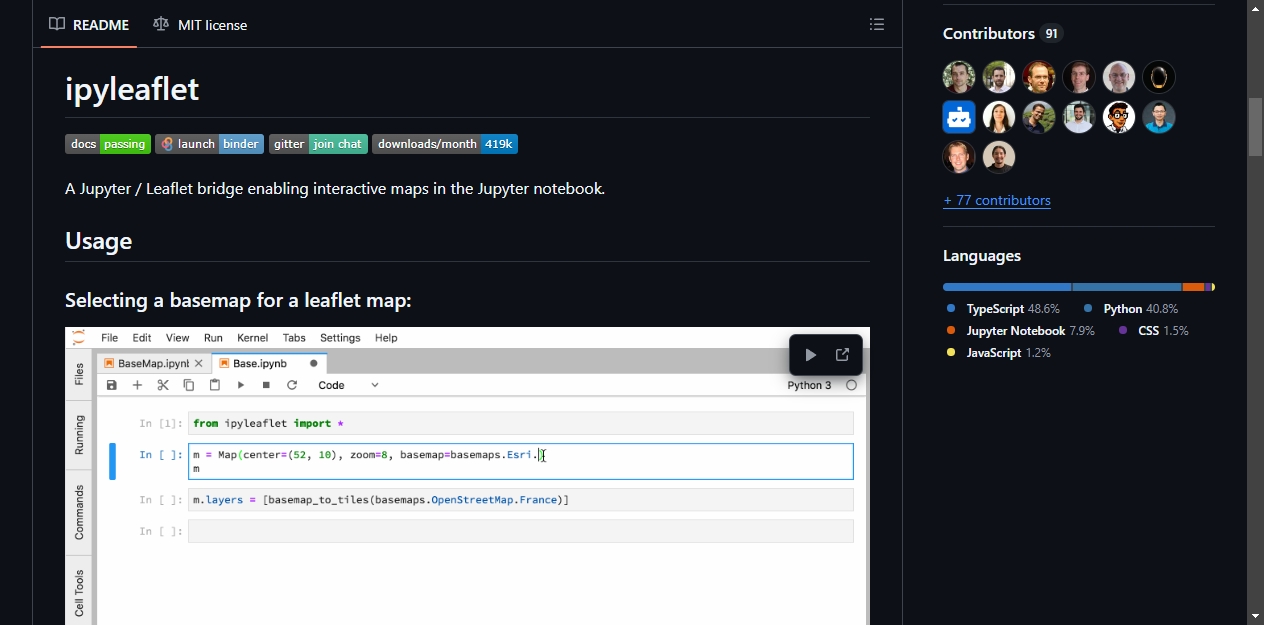Click the Jupyter logo in the demo
The height and width of the screenshot is (625, 1264).
click(79, 338)
